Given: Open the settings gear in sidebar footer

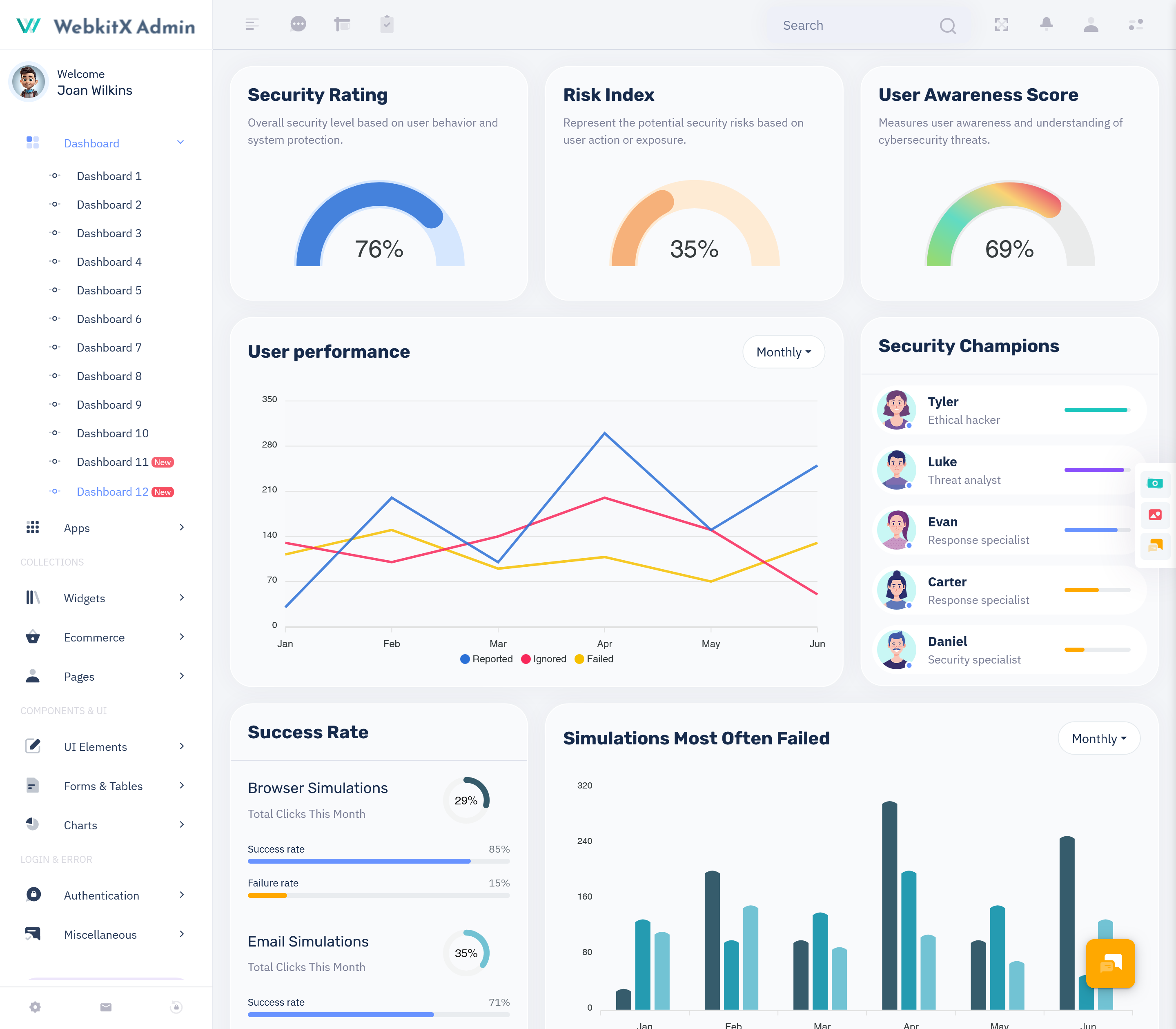Looking at the screenshot, I should 35,1007.
